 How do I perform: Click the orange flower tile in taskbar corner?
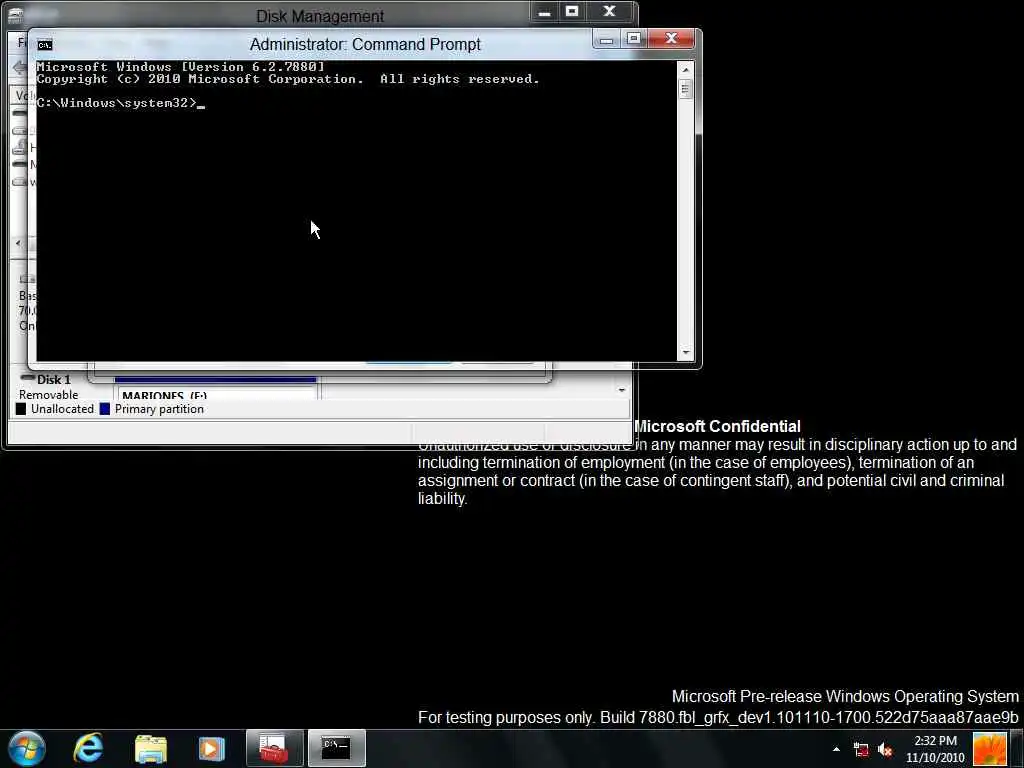(989, 748)
